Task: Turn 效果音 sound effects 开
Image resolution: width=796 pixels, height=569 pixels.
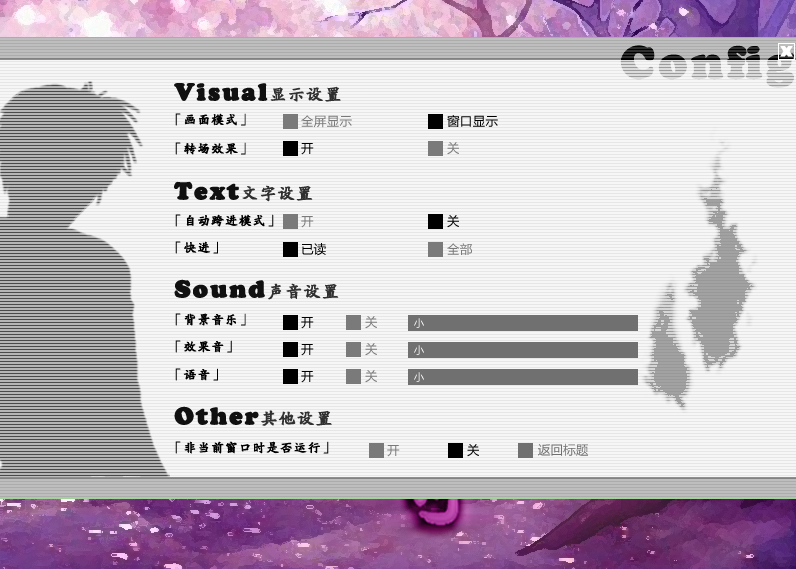Action: click(298, 349)
